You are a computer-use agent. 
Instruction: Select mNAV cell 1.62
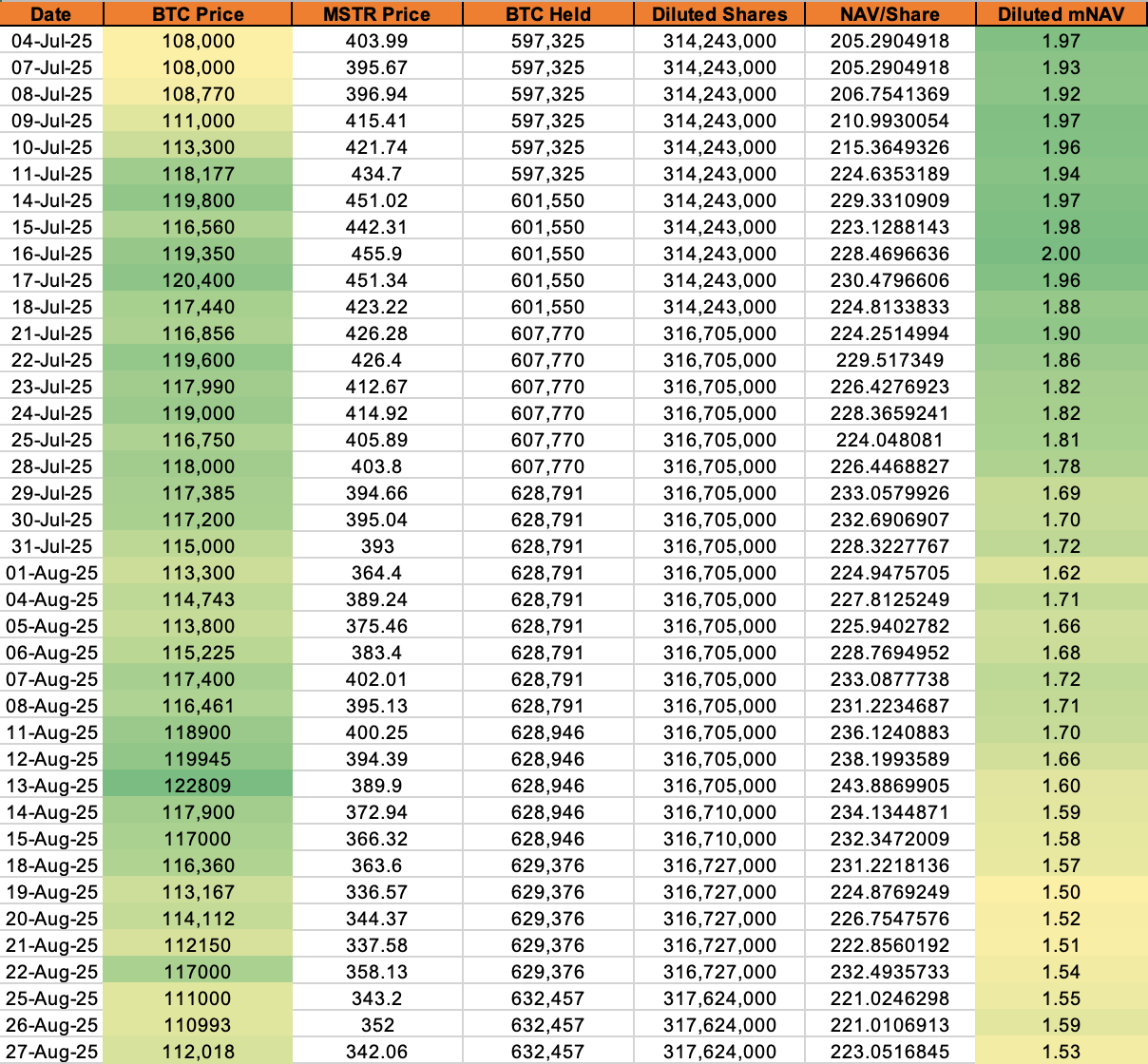(x=1062, y=573)
